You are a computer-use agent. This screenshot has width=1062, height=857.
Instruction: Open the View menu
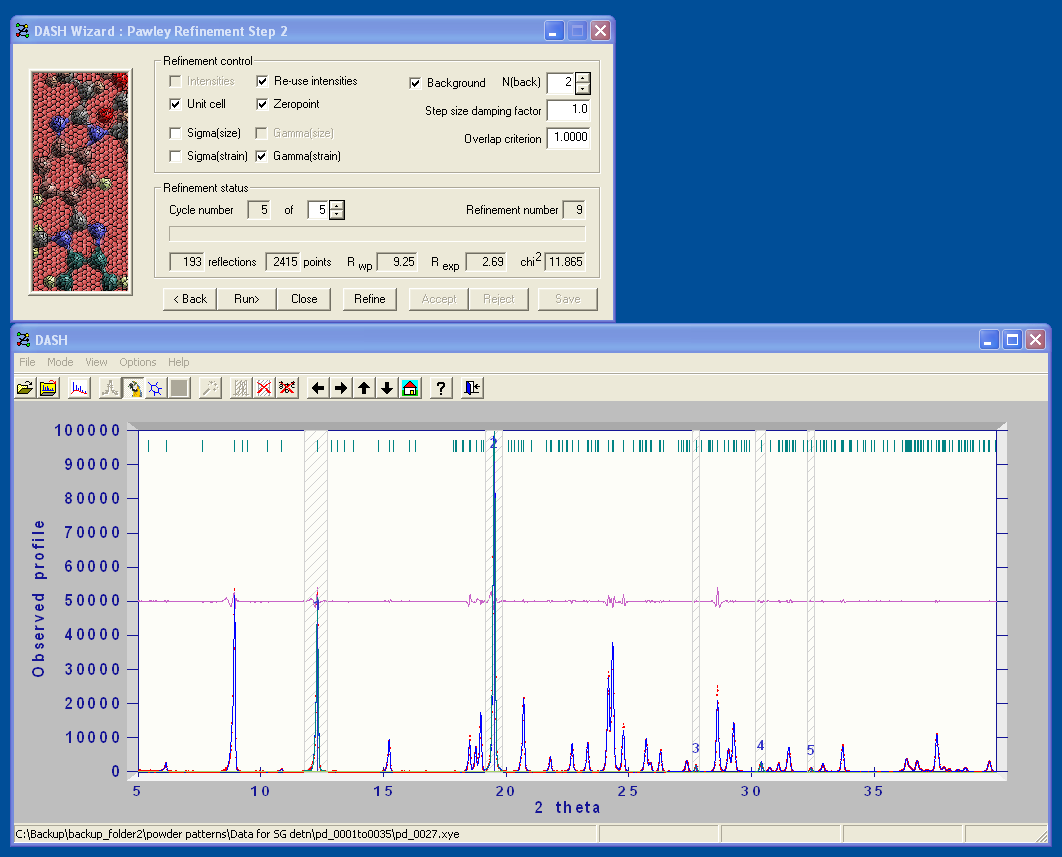96,362
